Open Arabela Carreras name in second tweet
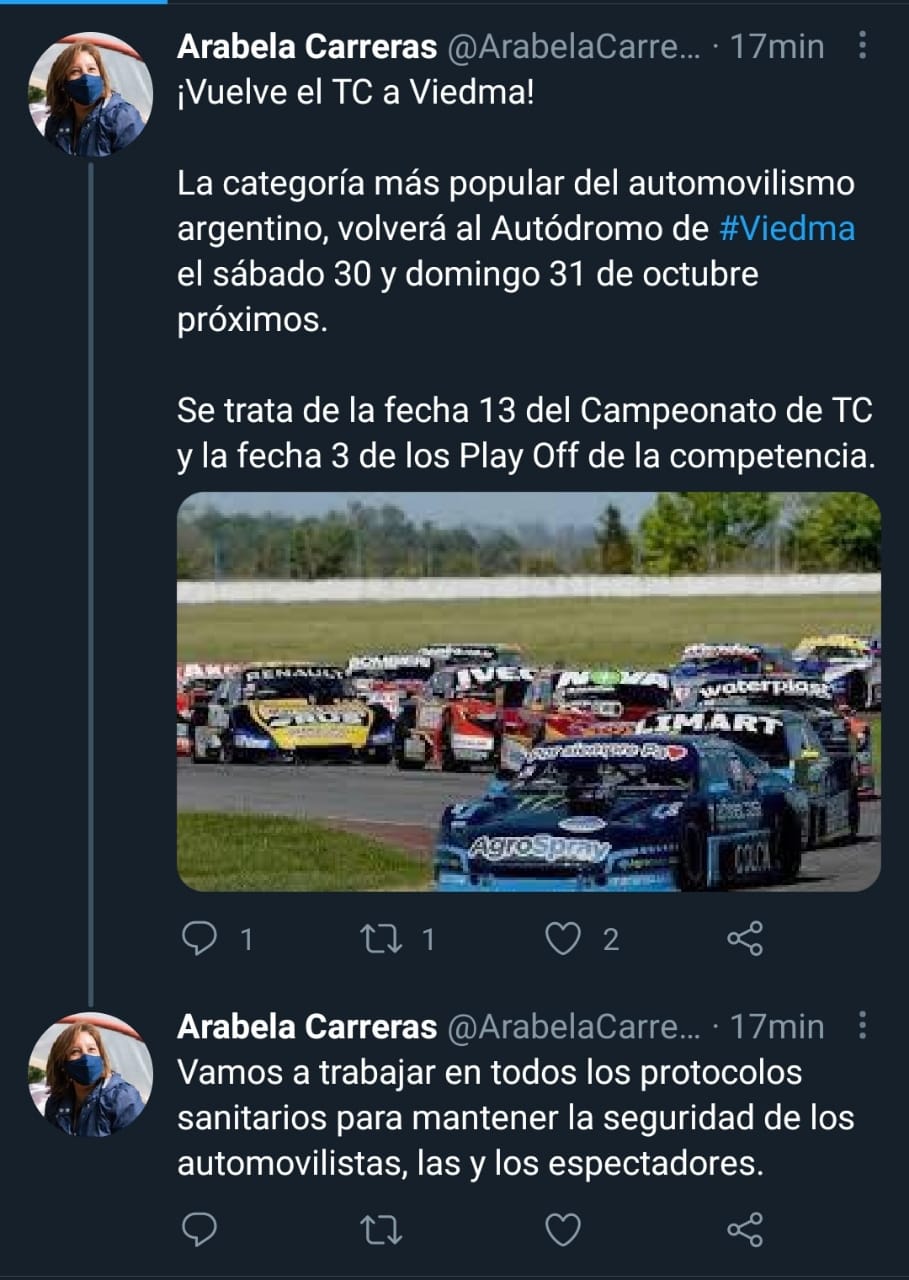 (307, 1026)
